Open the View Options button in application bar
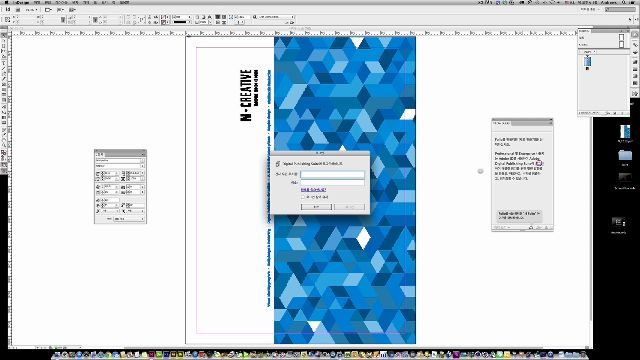 [x=48, y=9]
